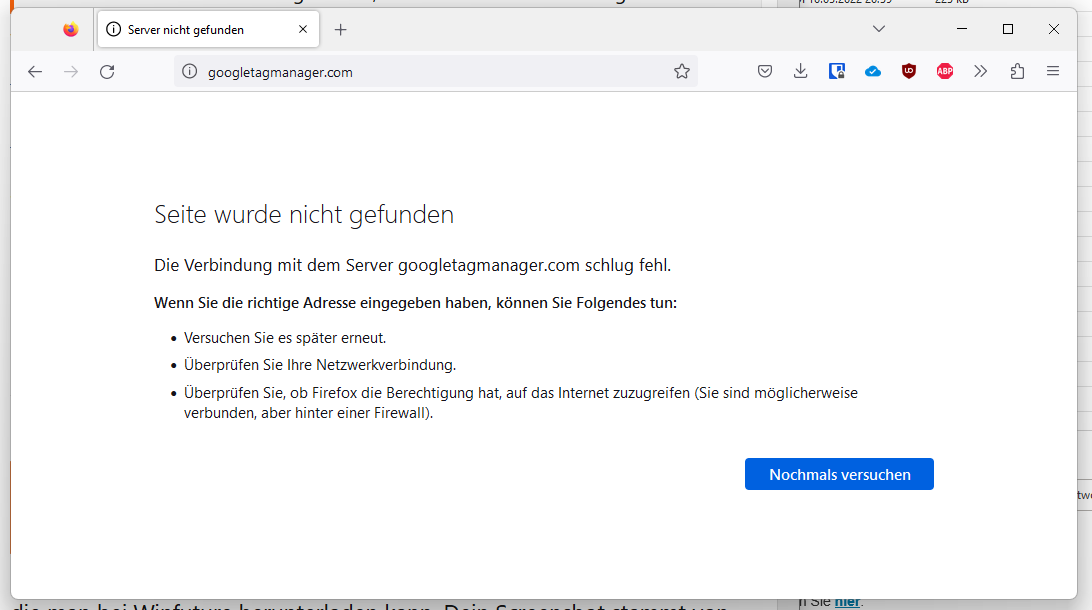Screen dimensions: 1092x610
Task: Minimize the Firefox window
Action: click(962, 29)
